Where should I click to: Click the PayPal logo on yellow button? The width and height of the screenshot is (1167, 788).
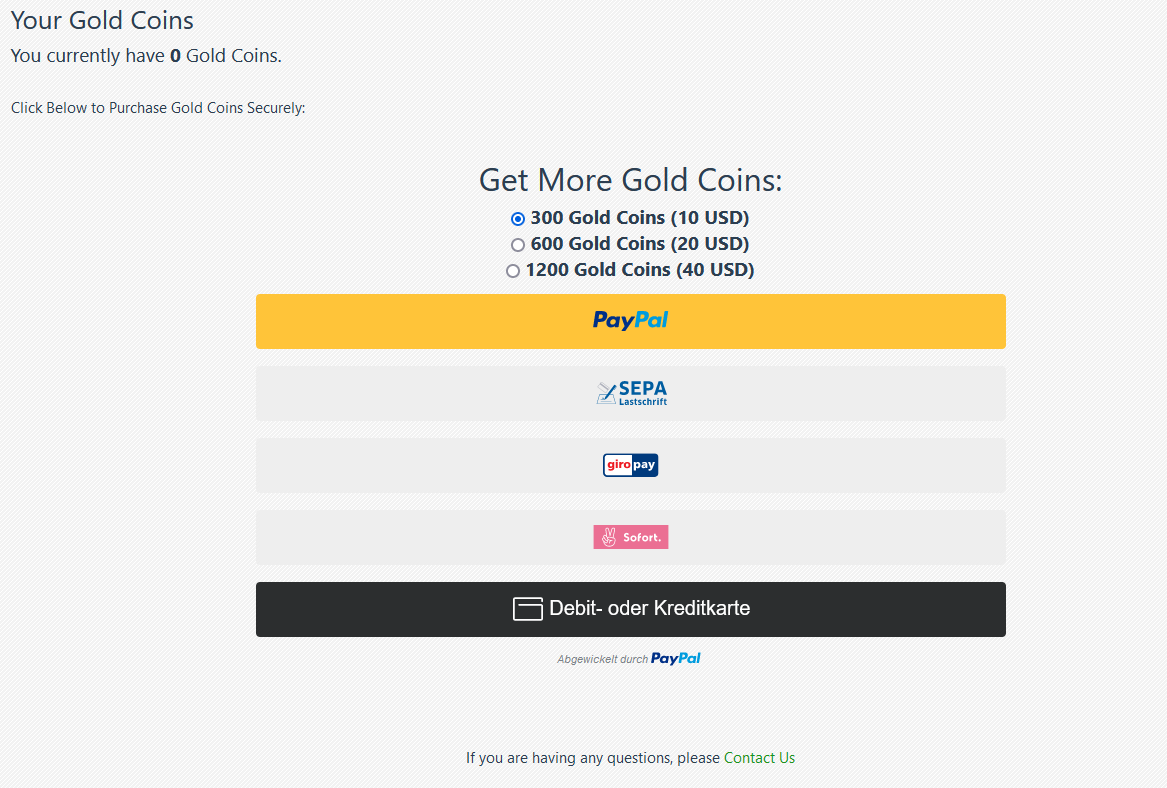pyautogui.click(x=630, y=320)
